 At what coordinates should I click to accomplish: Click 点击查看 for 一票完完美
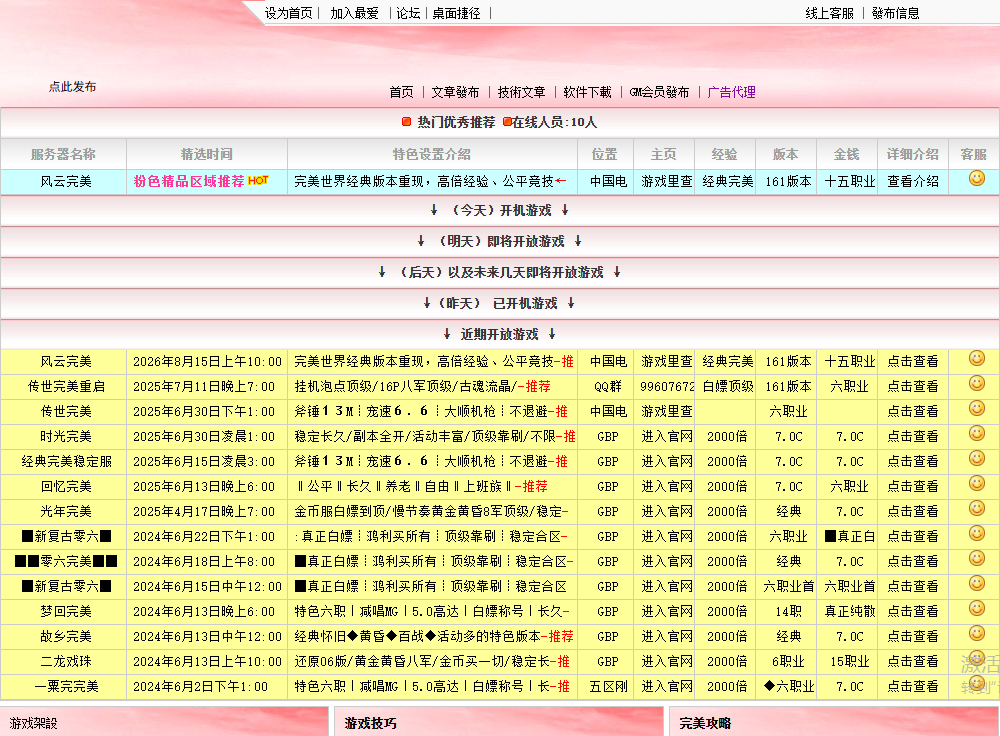click(913, 687)
